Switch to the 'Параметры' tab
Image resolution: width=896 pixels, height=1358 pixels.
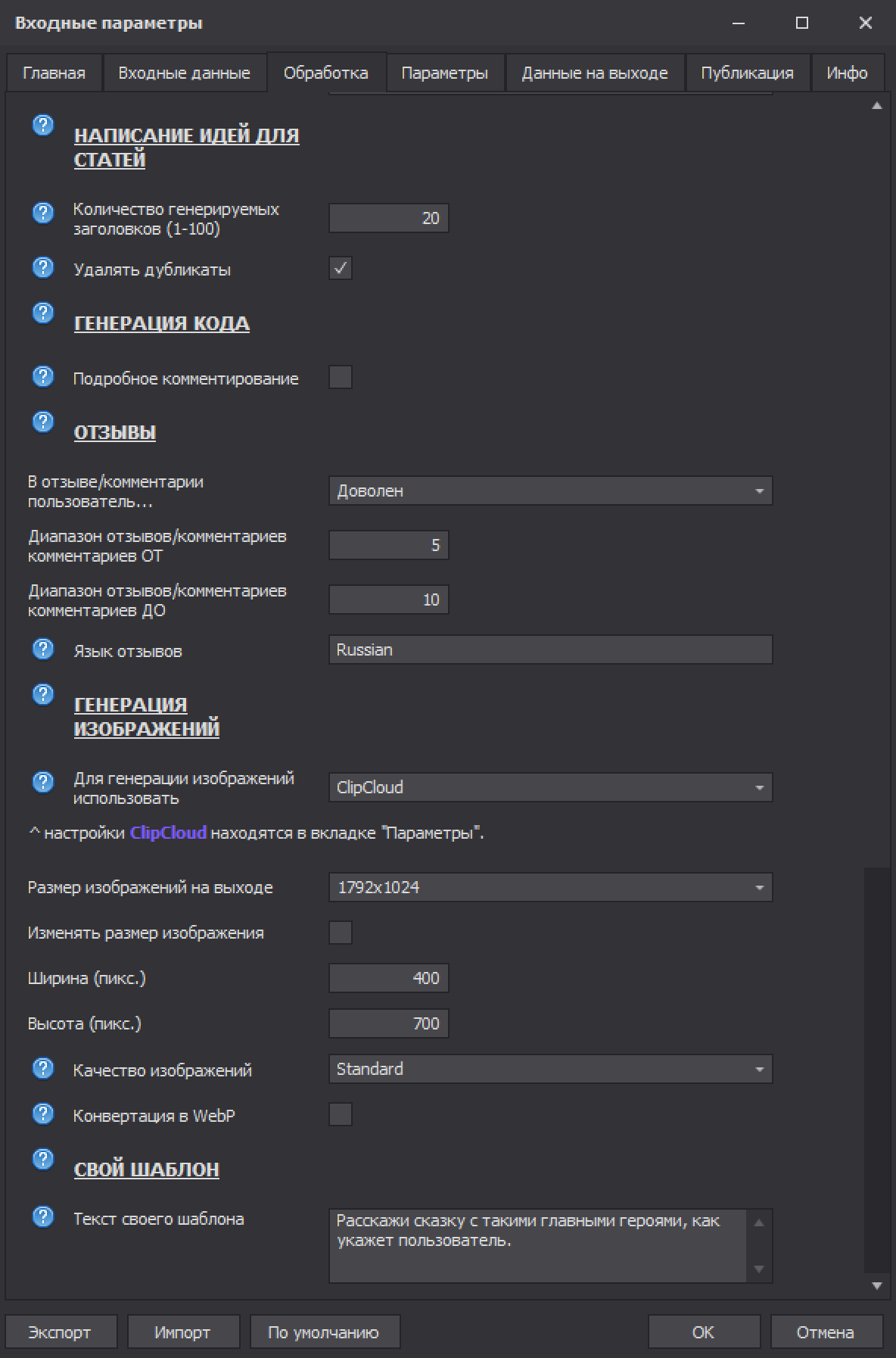pyautogui.click(x=444, y=73)
